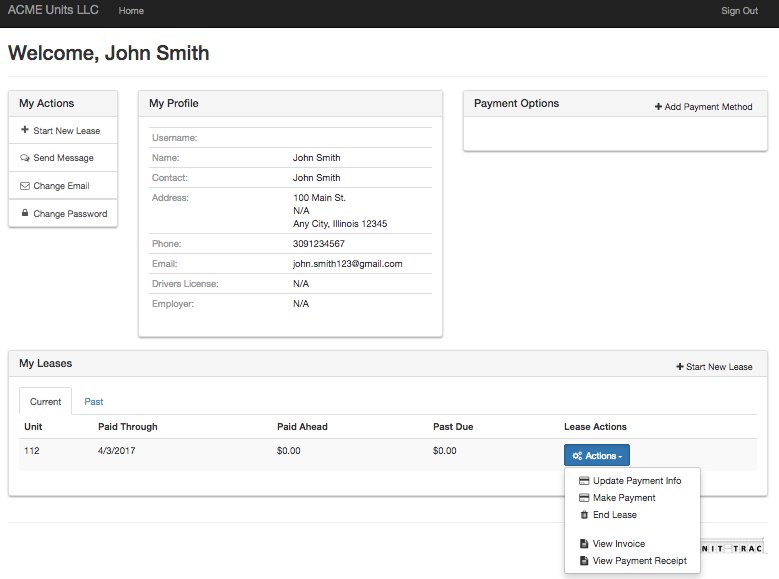Click the Drivers License label
Image resolution: width=779 pixels, height=579 pixels.
click(185, 284)
